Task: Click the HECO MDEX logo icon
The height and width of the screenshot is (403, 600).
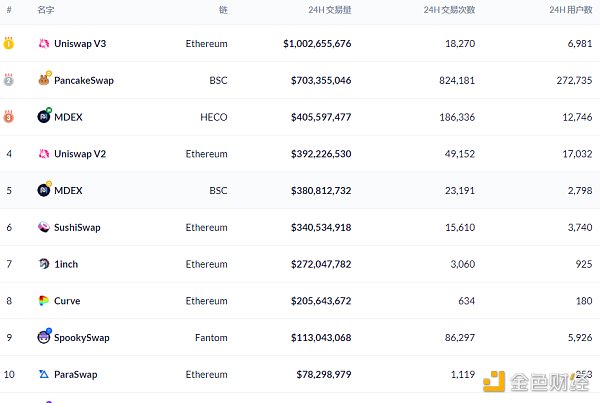Action: tap(44, 117)
